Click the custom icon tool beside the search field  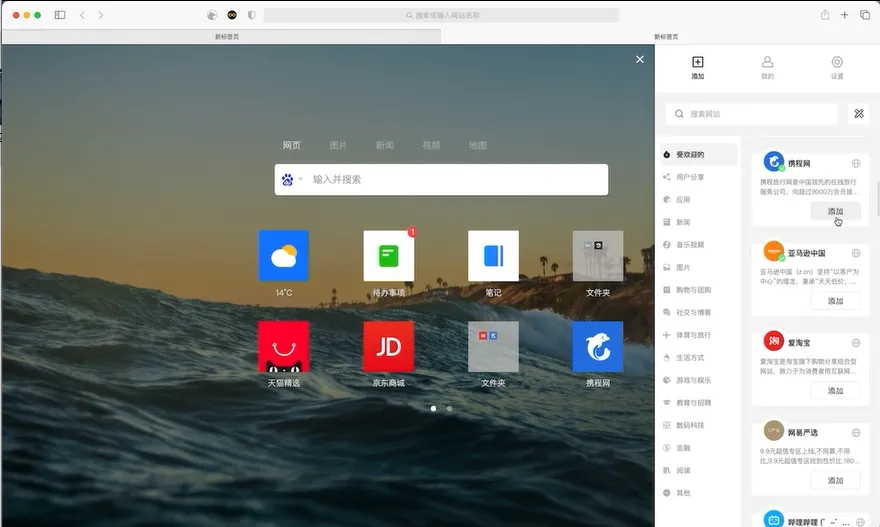[859, 114]
